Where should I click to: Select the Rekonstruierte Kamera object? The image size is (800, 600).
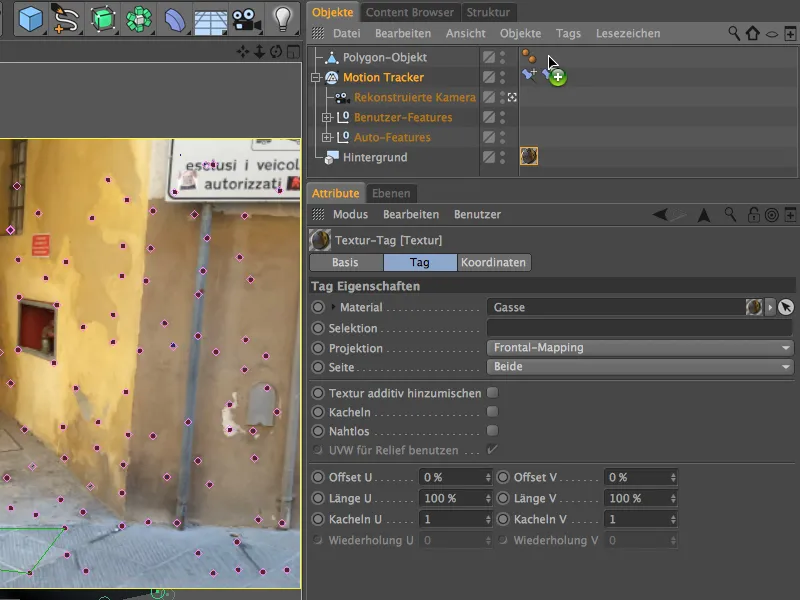[x=415, y=97]
